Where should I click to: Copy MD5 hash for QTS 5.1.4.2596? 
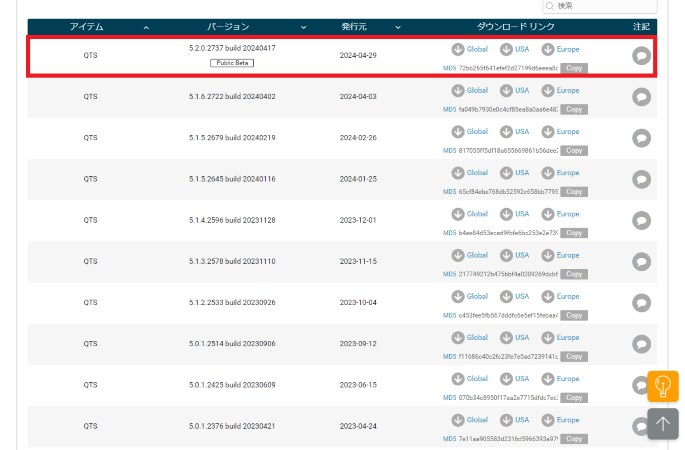tap(574, 233)
